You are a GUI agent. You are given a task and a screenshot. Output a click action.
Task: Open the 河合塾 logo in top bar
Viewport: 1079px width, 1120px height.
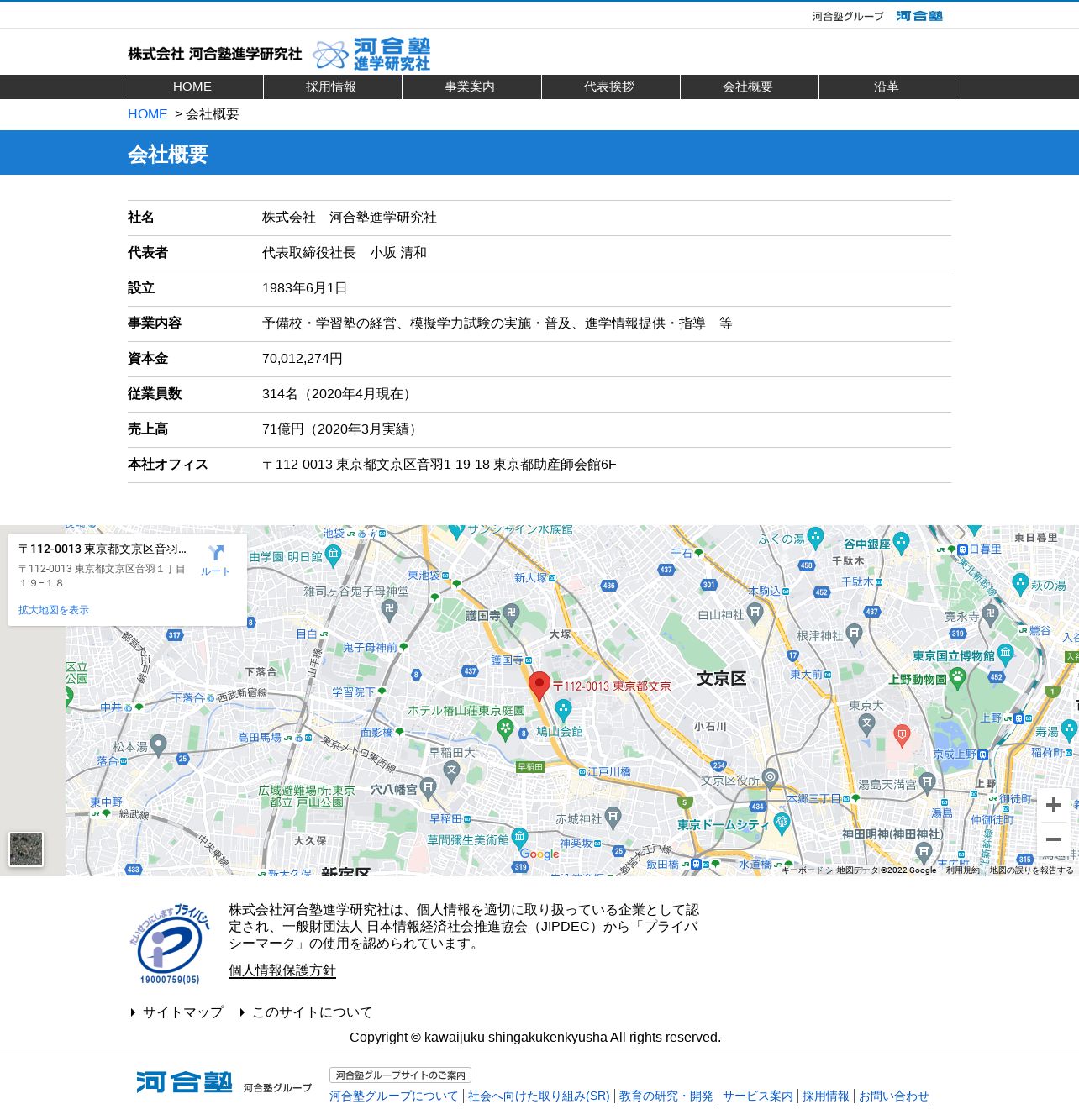pos(919,16)
